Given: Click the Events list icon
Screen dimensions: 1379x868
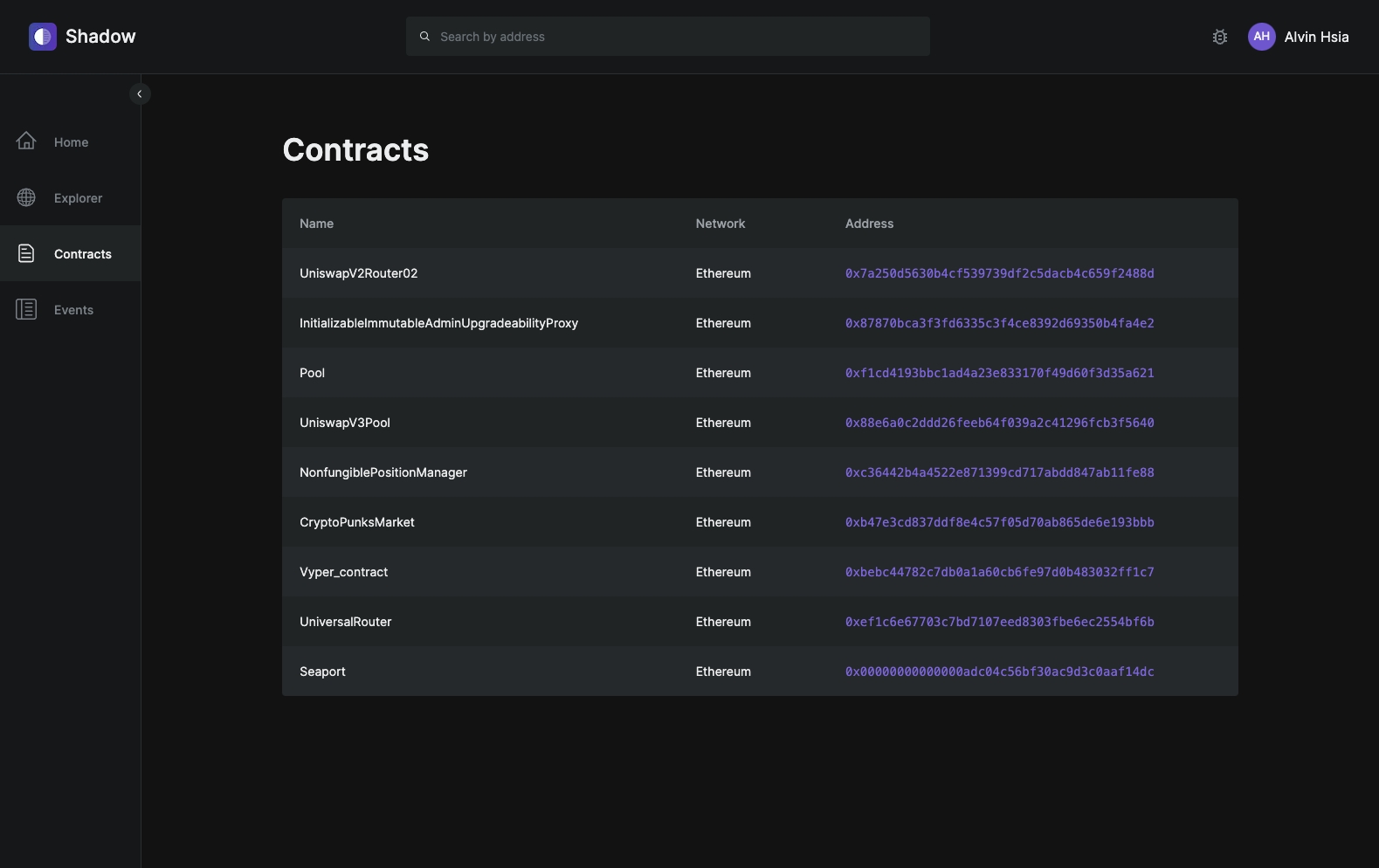Looking at the screenshot, I should point(26,309).
